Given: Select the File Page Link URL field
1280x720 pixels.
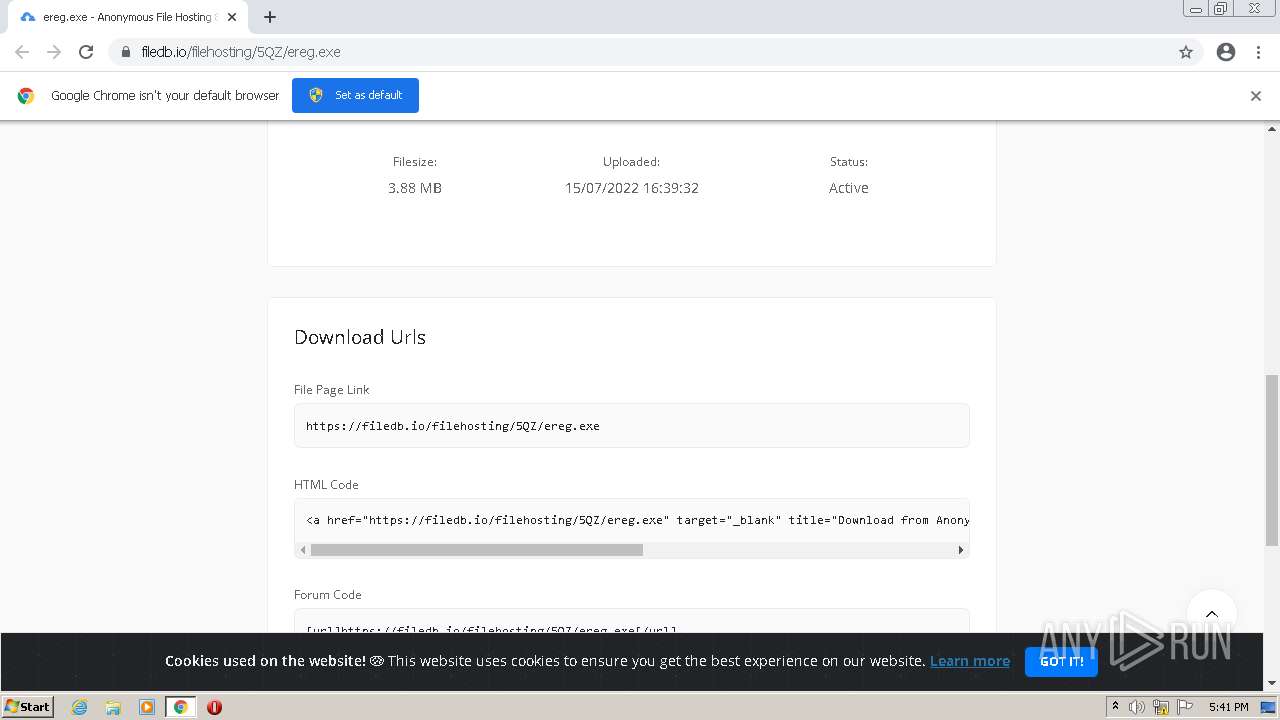Looking at the screenshot, I should [632, 426].
